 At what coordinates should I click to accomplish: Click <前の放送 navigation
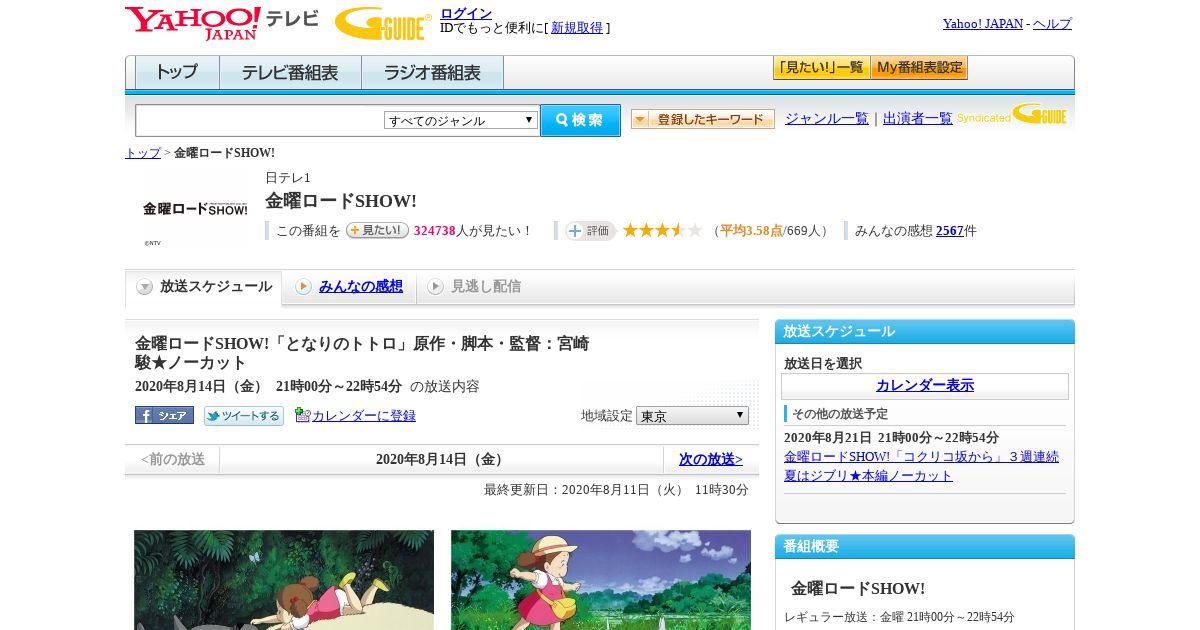[x=173, y=460]
